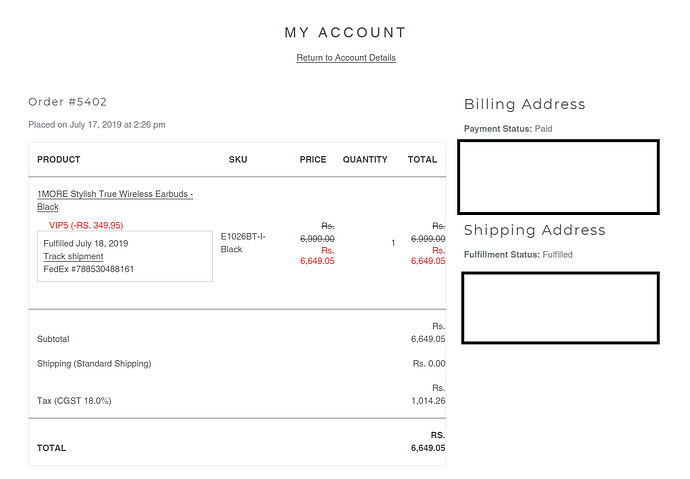Viewport: 690px width, 479px height.
Task: Click the VIP5 discount code text
Action: point(86,225)
